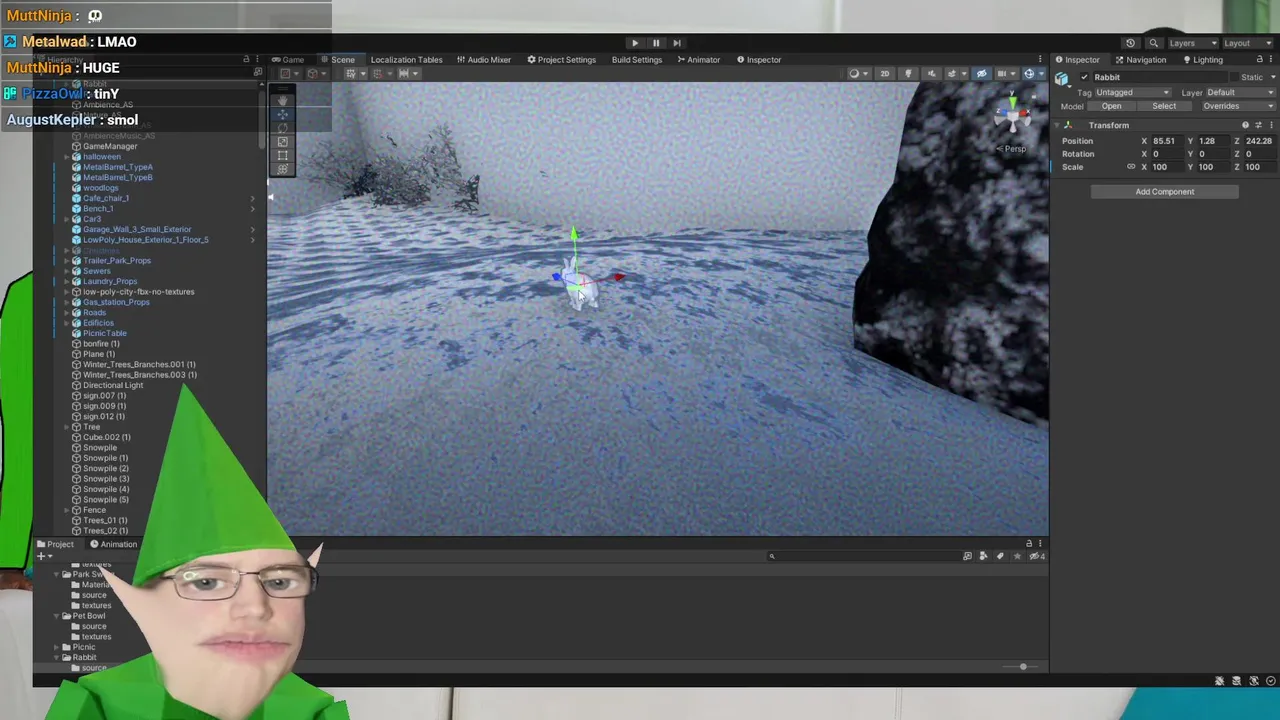
Task: Switch to the Navigation tab
Action: pos(1140,60)
